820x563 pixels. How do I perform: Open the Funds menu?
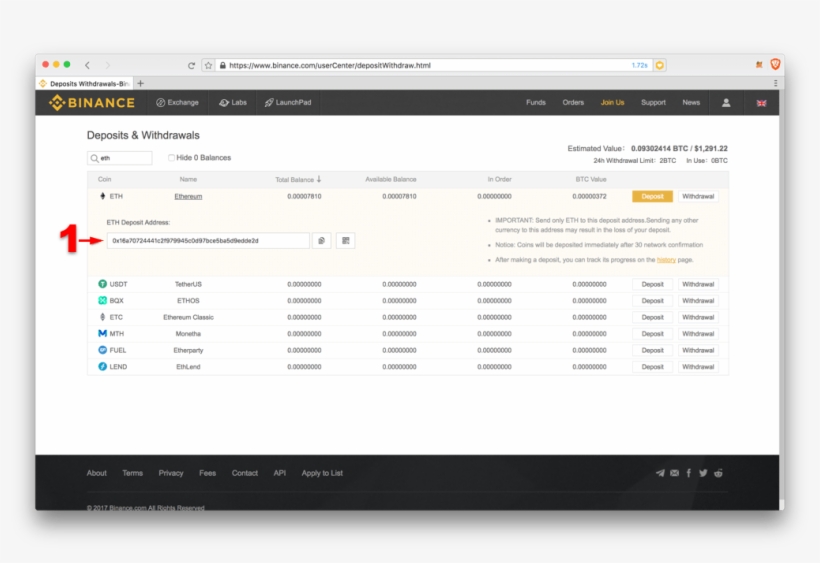coord(536,102)
